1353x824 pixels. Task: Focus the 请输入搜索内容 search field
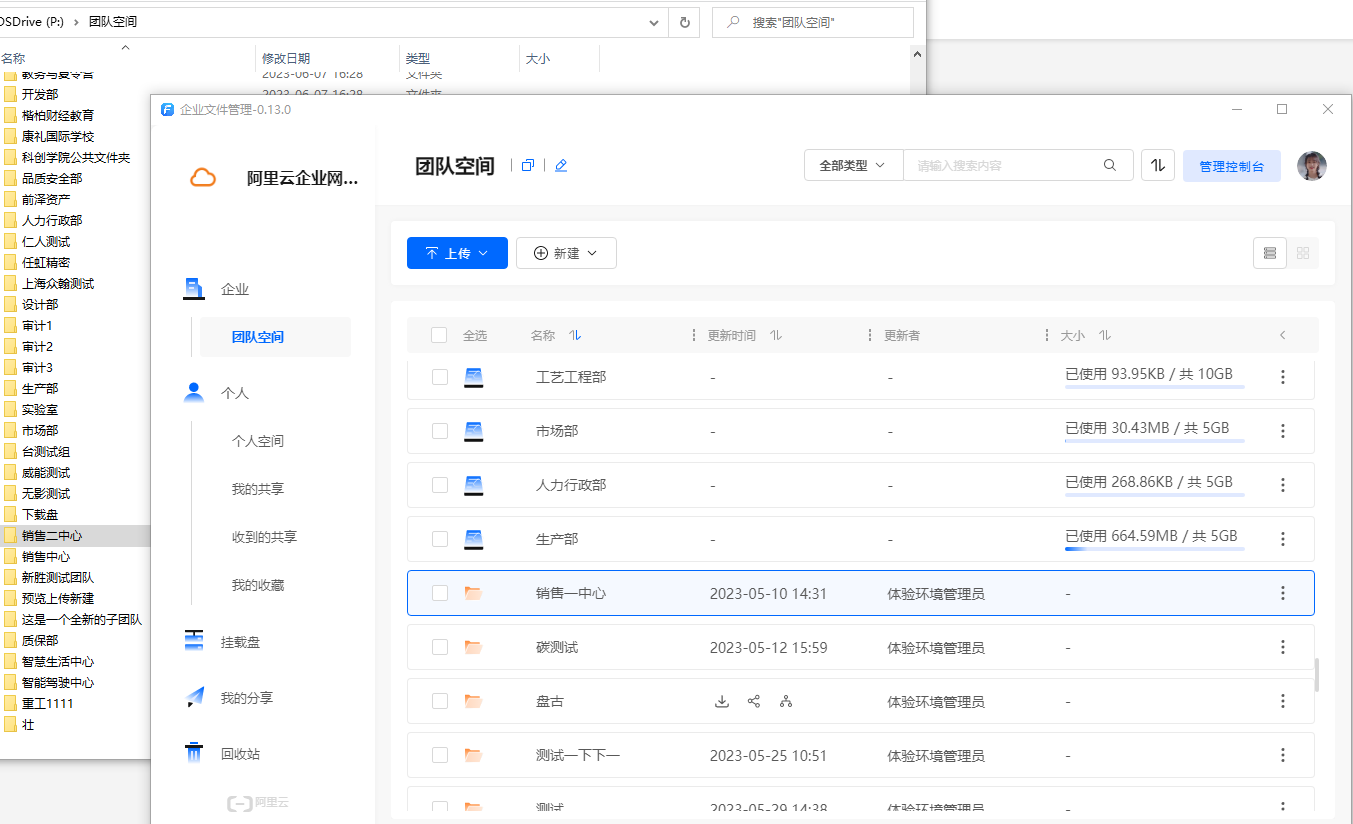coord(1005,165)
